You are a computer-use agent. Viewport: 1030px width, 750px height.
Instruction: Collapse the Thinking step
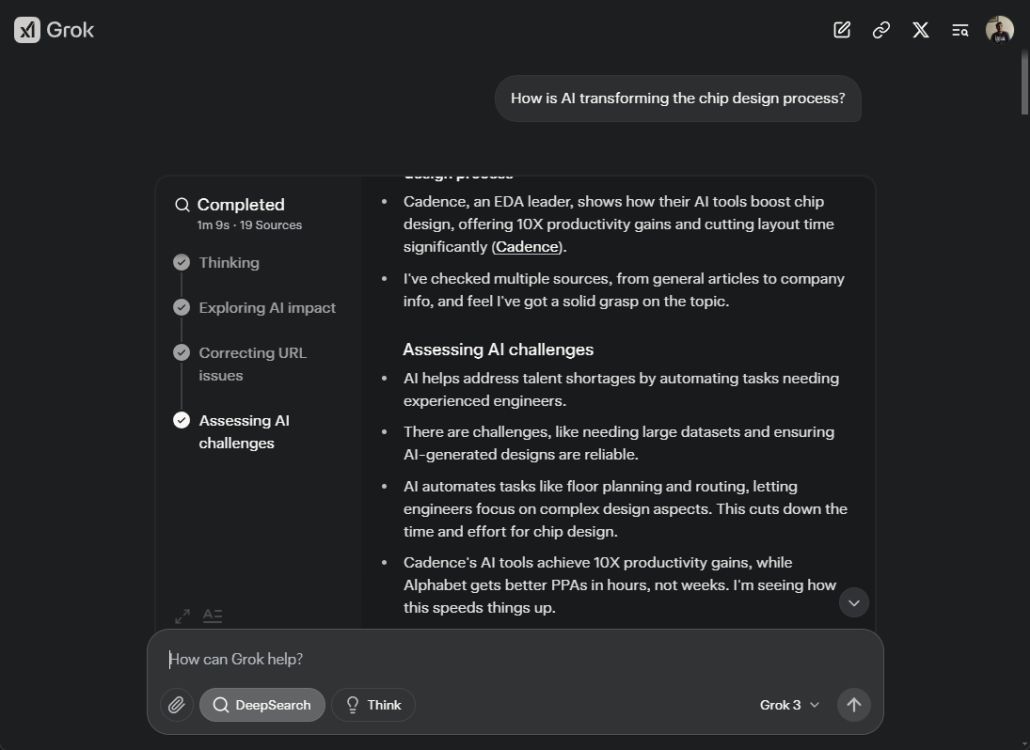(x=229, y=262)
